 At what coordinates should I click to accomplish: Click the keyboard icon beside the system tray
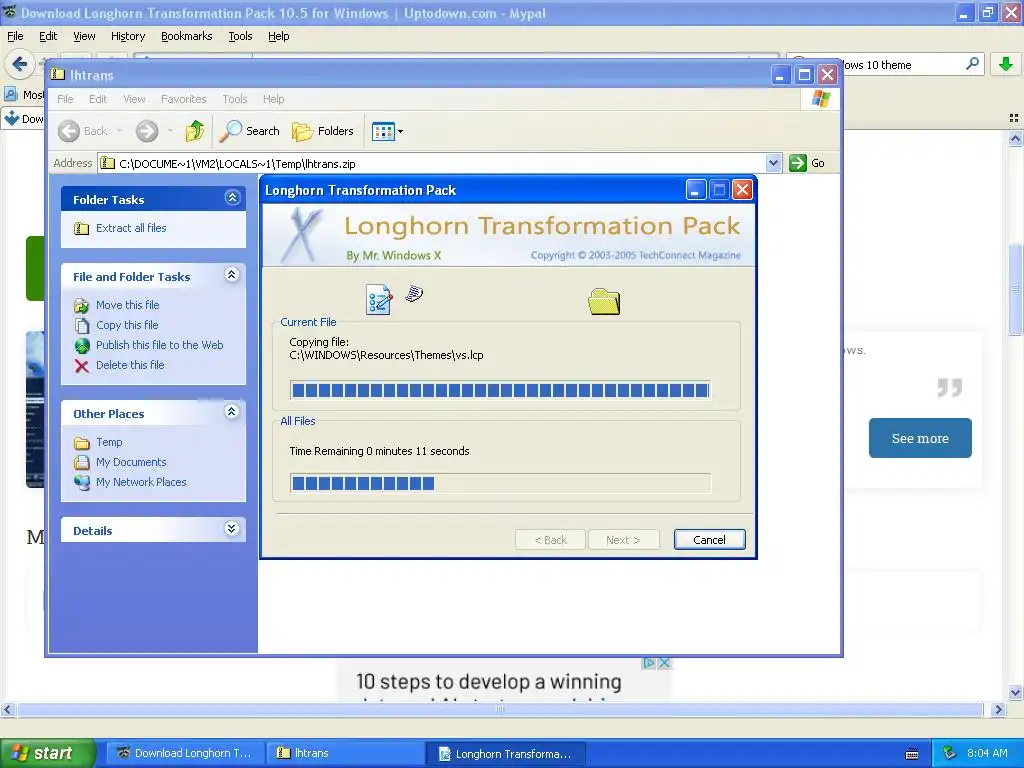912,754
